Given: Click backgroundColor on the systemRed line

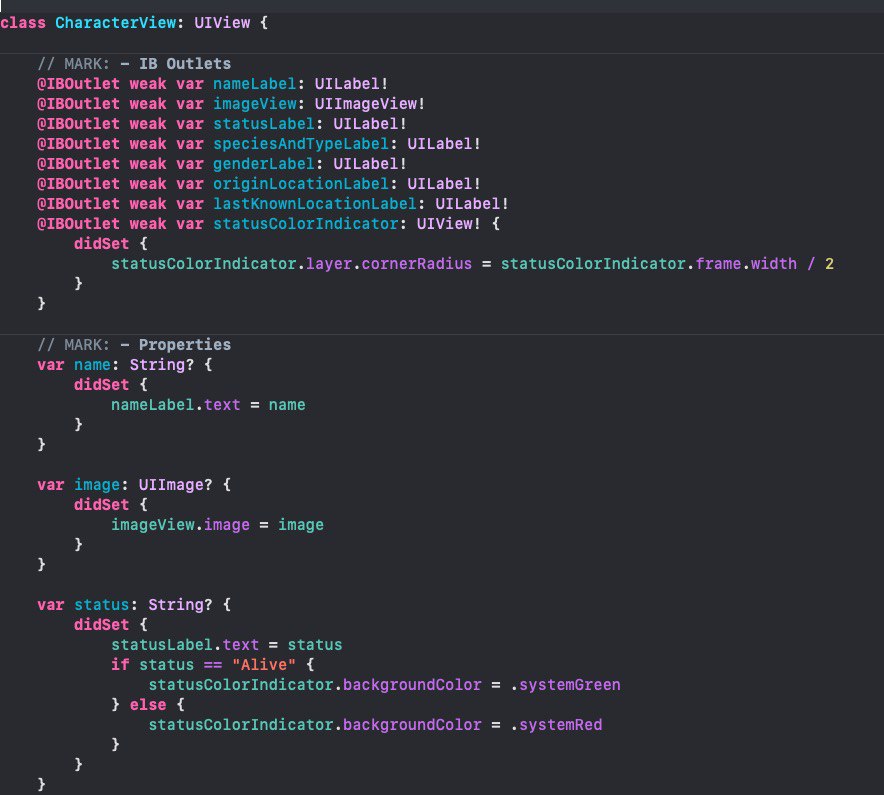Looking at the screenshot, I should click(x=412, y=725).
